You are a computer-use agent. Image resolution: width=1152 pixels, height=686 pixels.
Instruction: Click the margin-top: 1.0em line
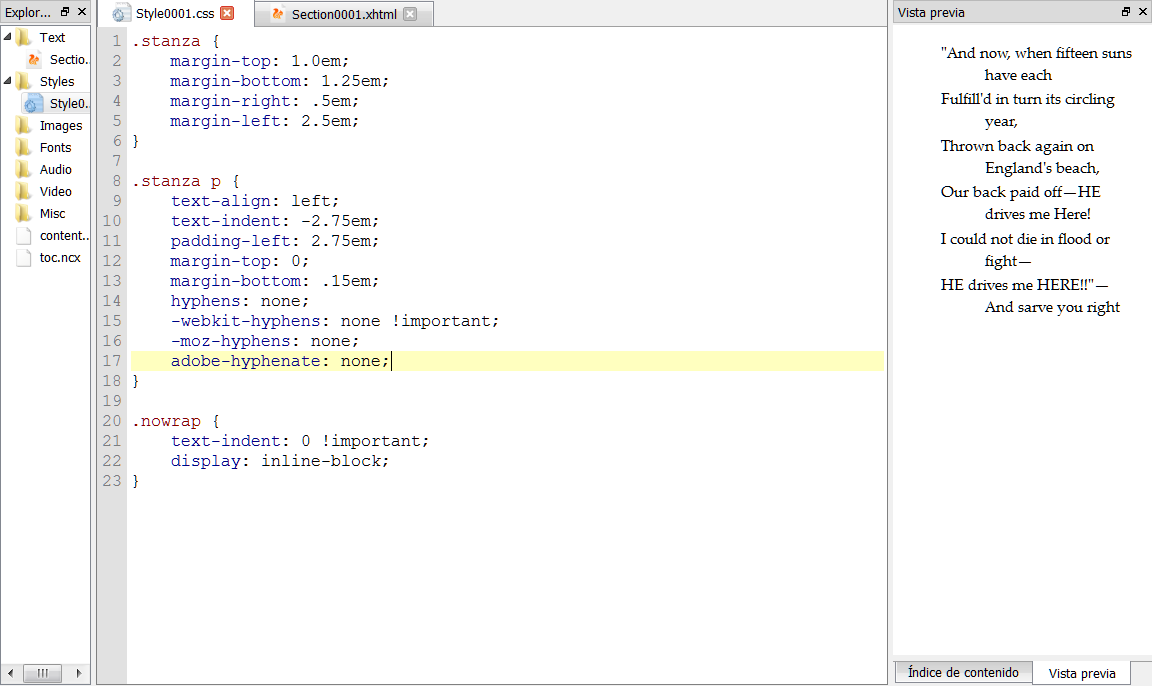pos(259,61)
